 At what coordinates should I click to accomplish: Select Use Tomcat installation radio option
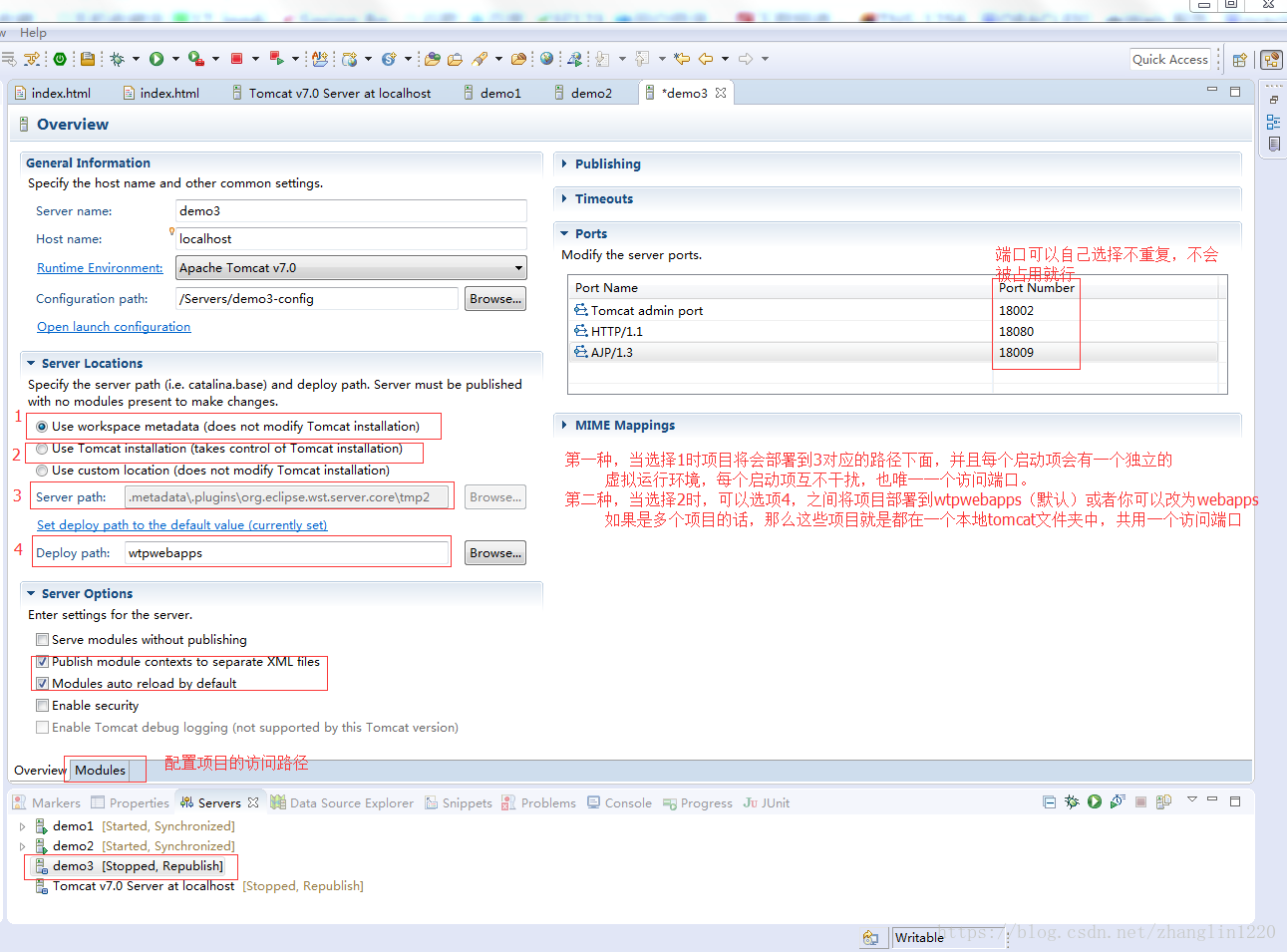click(42, 449)
